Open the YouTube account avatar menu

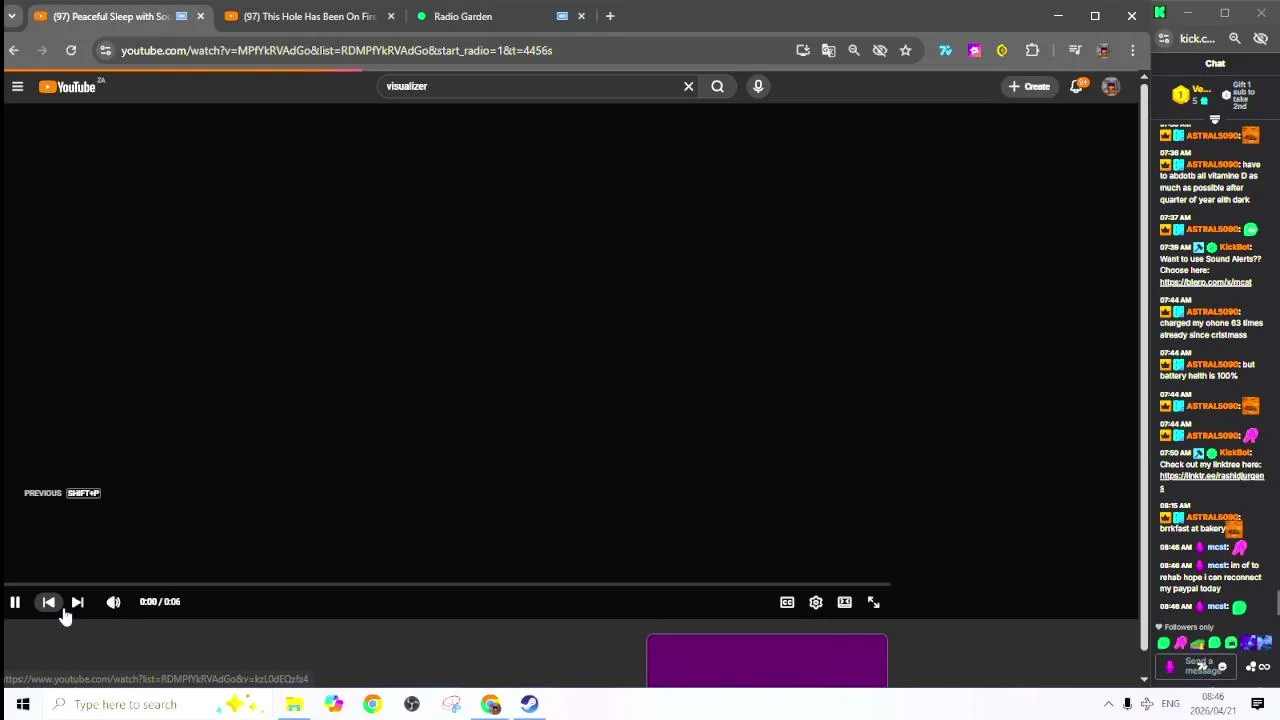pyautogui.click(x=1111, y=87)
